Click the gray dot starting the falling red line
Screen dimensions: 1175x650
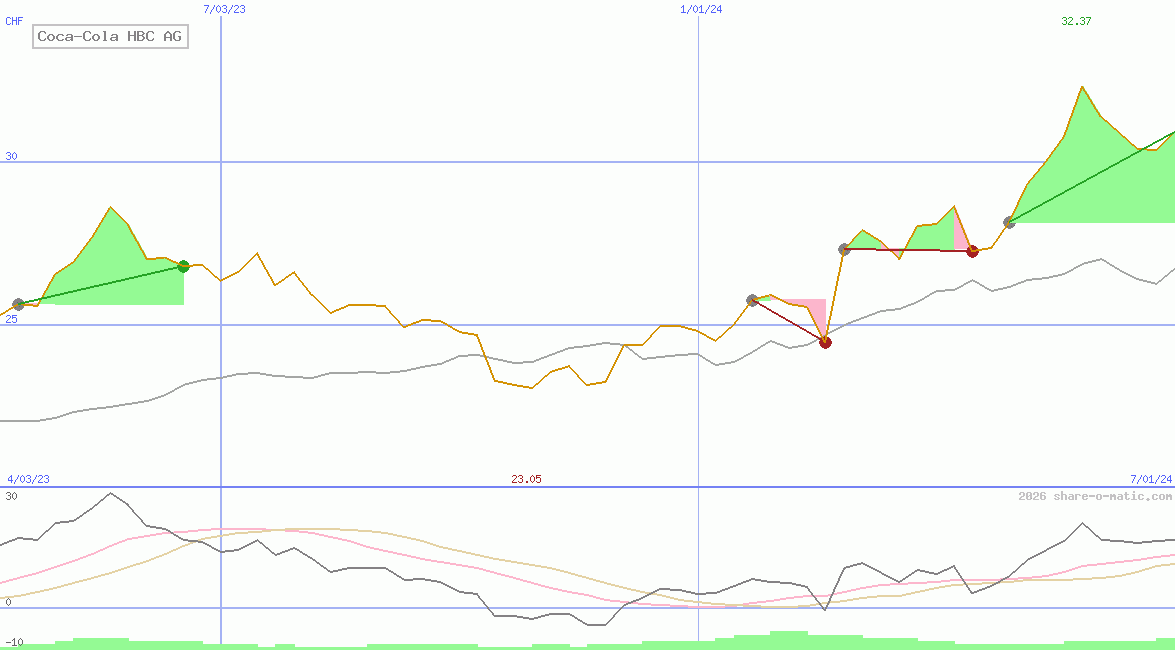click(753, 300)
